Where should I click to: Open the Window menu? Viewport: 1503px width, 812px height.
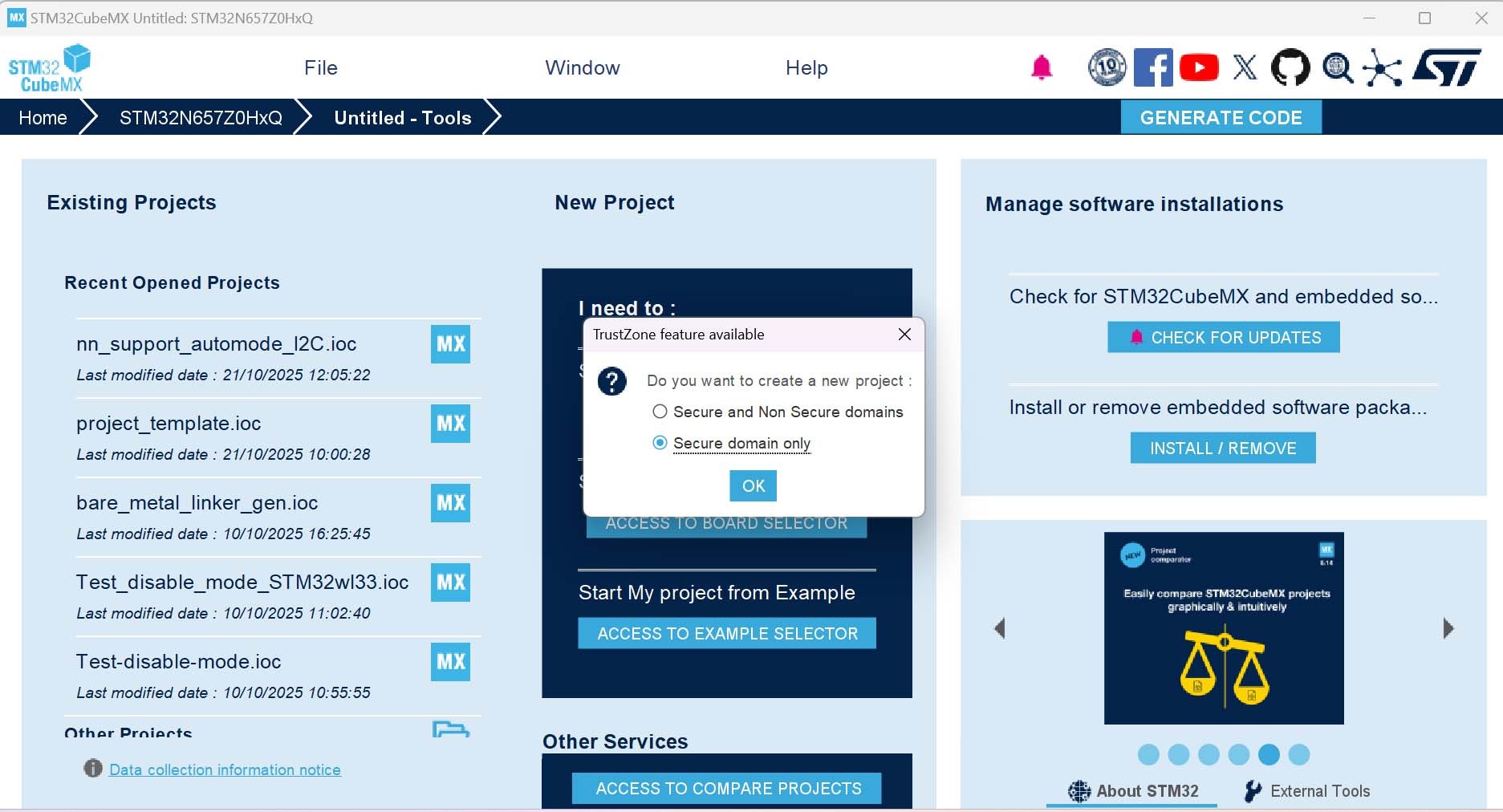click(583, 68)
